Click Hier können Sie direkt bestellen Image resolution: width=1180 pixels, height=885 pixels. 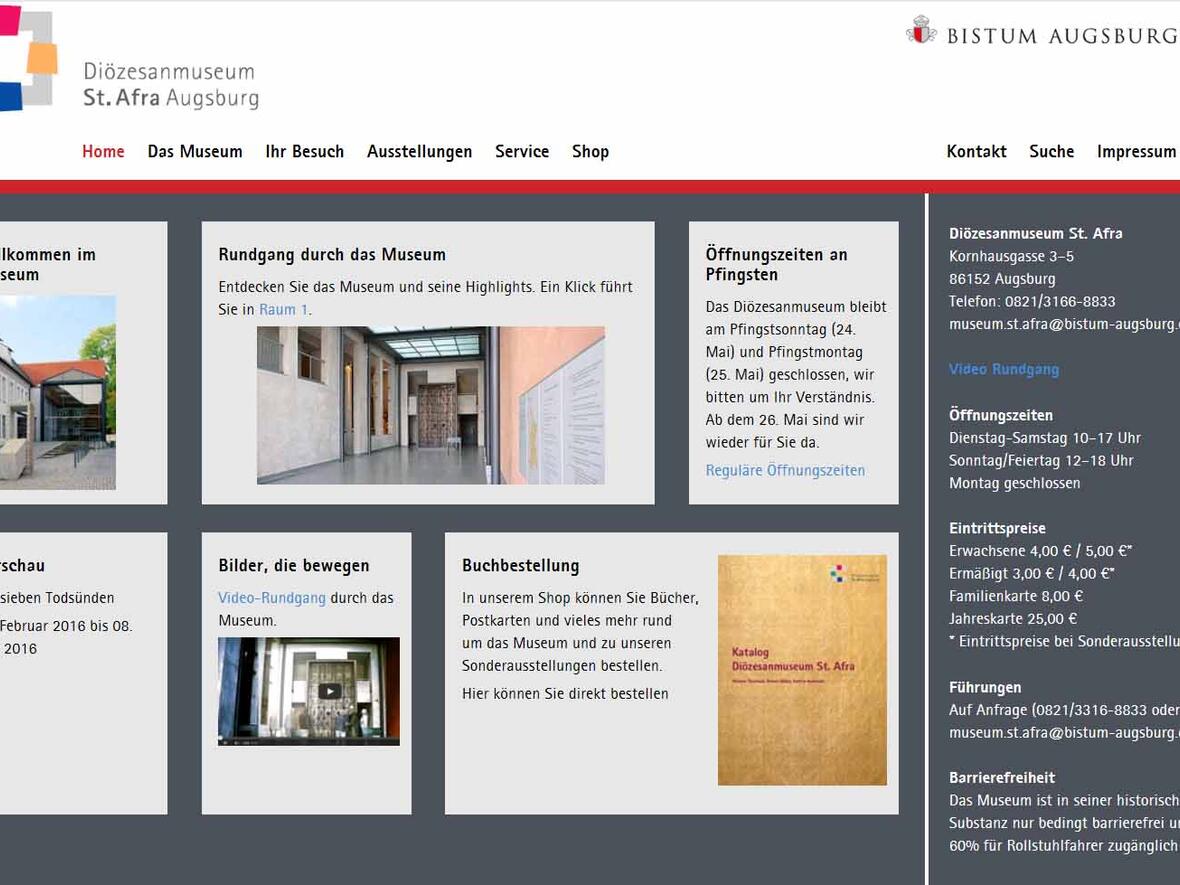tap(565, 694)
